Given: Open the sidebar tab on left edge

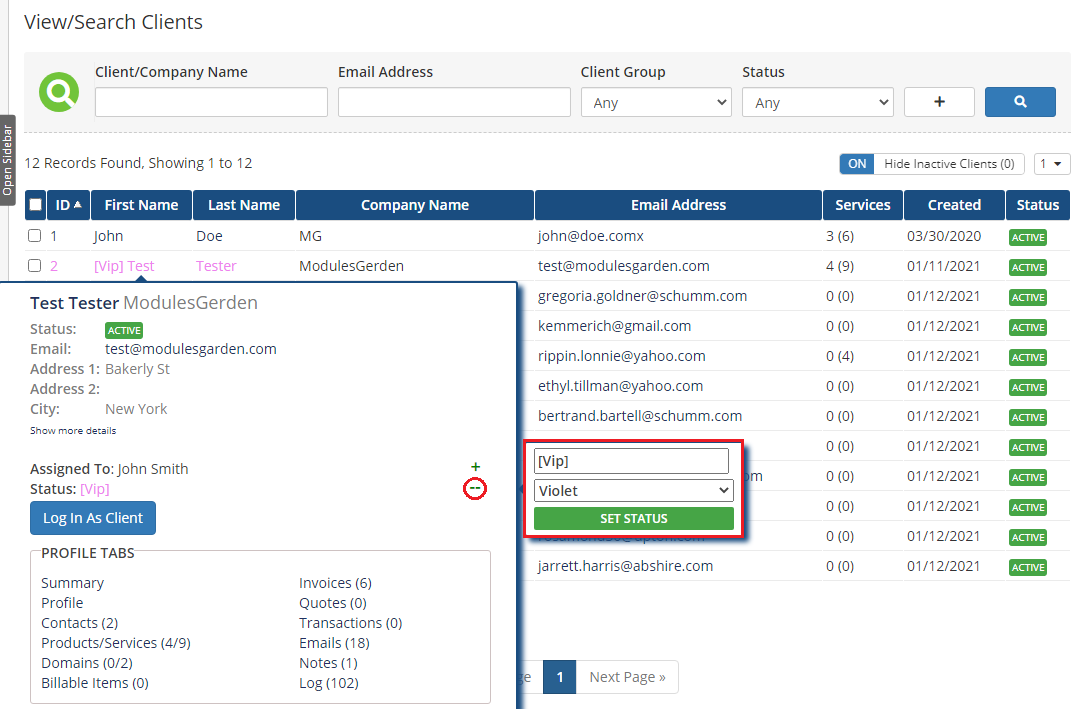Looking at the screenshot, I should pos(8,160).
